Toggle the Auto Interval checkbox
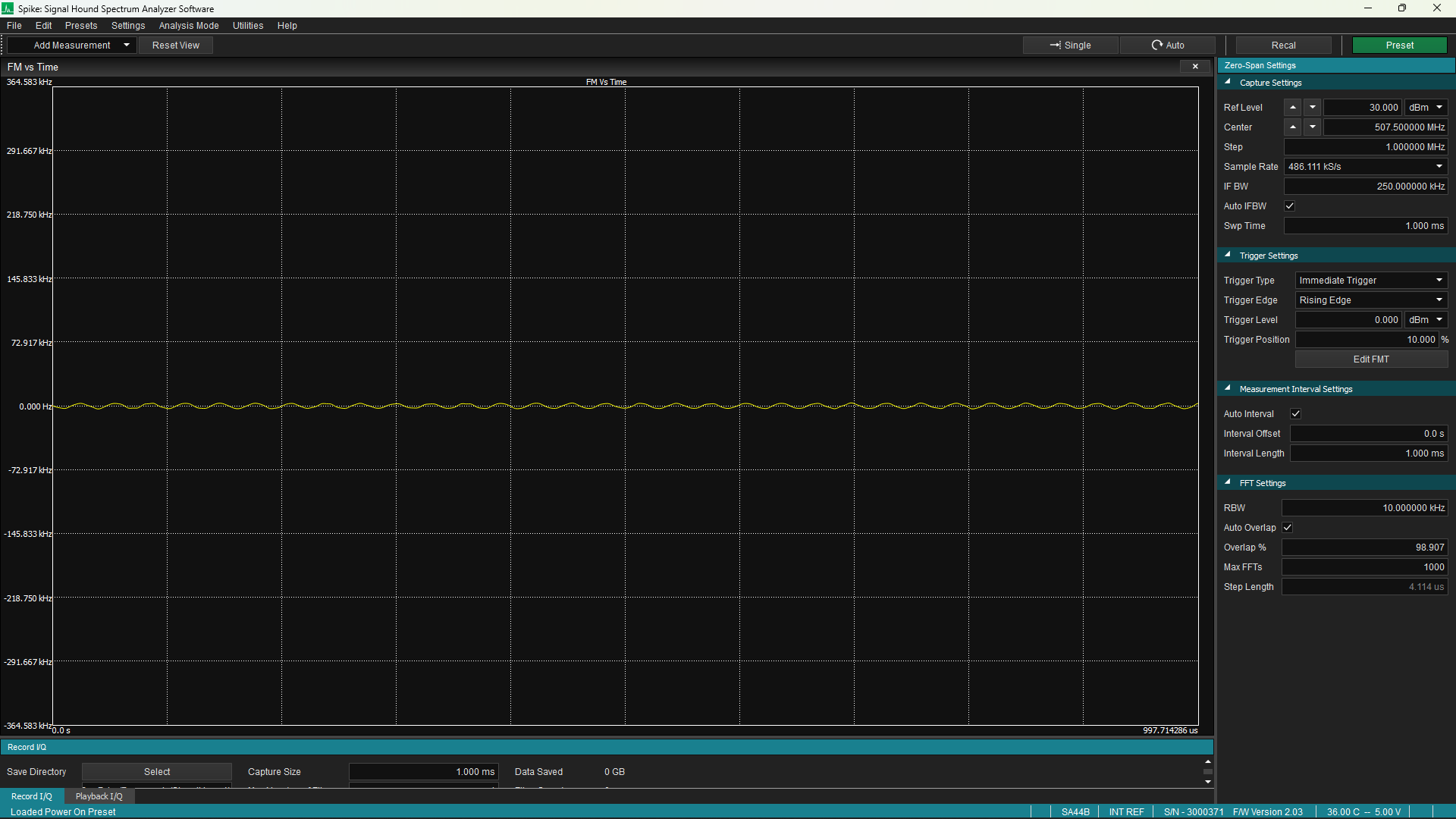 [x=1295, y=414]
